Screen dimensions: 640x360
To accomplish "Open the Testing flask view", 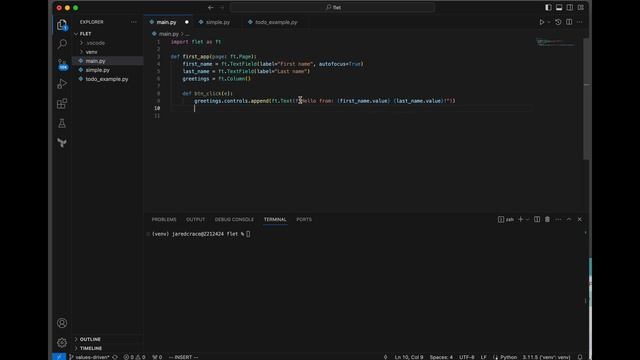I will coord(62,123).
